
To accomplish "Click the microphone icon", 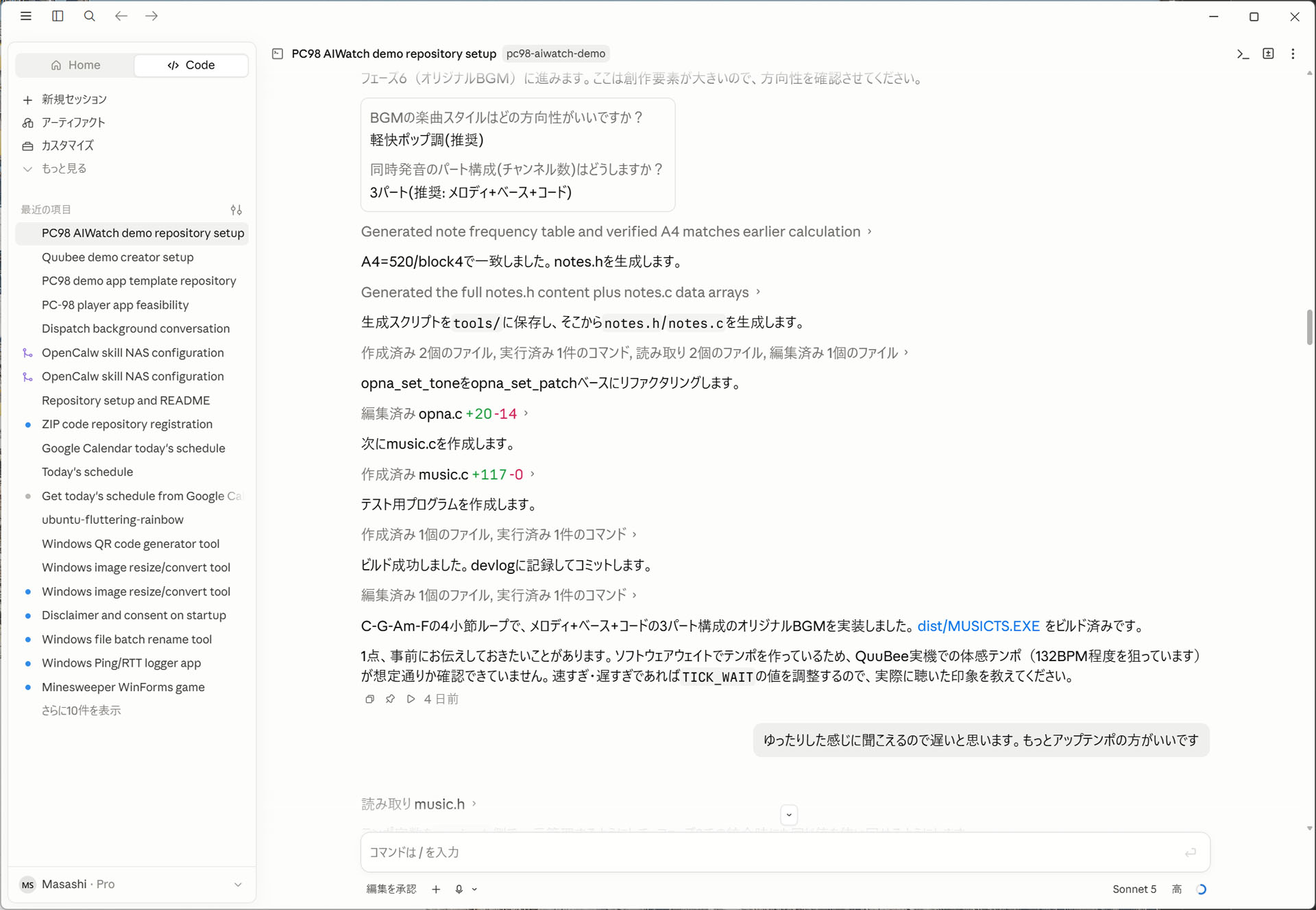I will pyautogui.click(x=459, y=889).
